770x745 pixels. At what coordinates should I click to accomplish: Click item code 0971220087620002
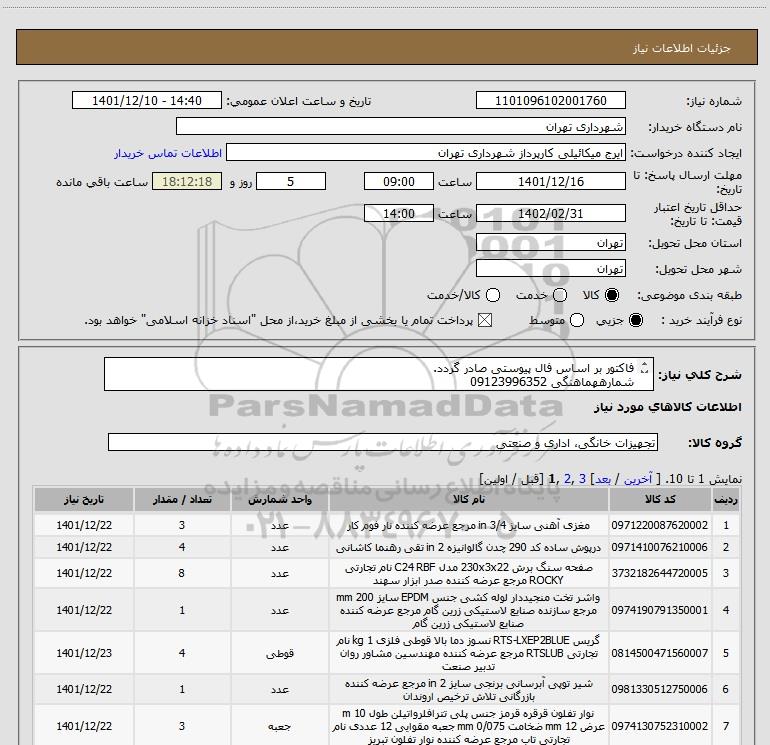[660, 525]
